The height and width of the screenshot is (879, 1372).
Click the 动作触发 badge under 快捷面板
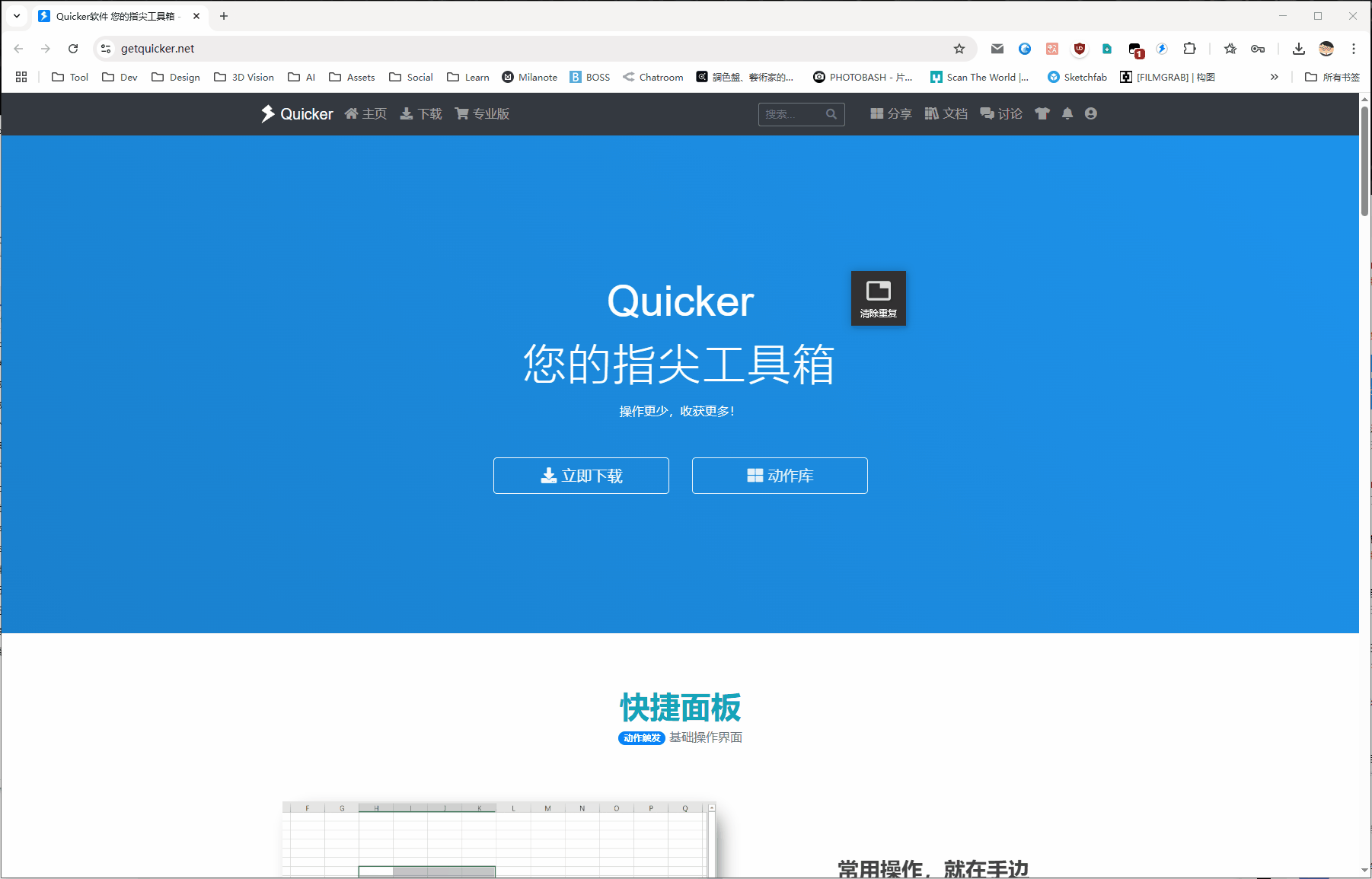642,738
